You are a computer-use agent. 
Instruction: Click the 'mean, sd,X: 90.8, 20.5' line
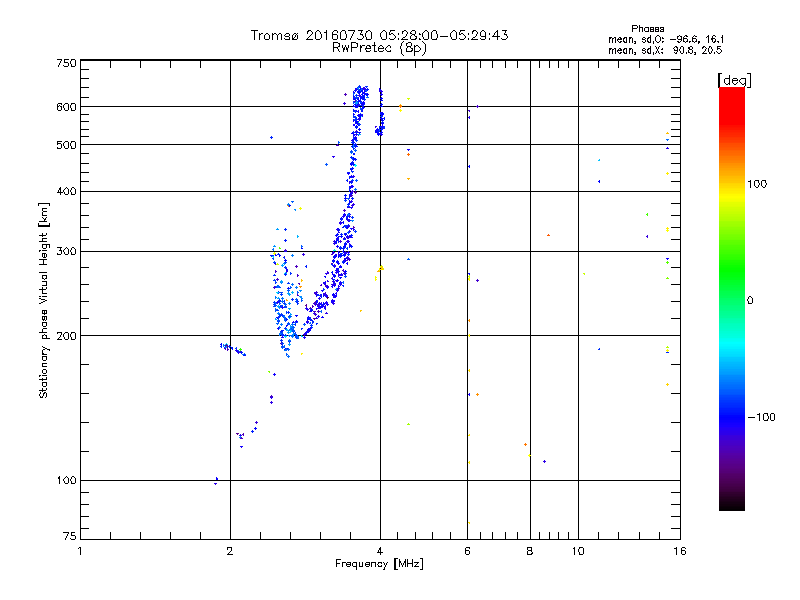[x=665, y=50]
